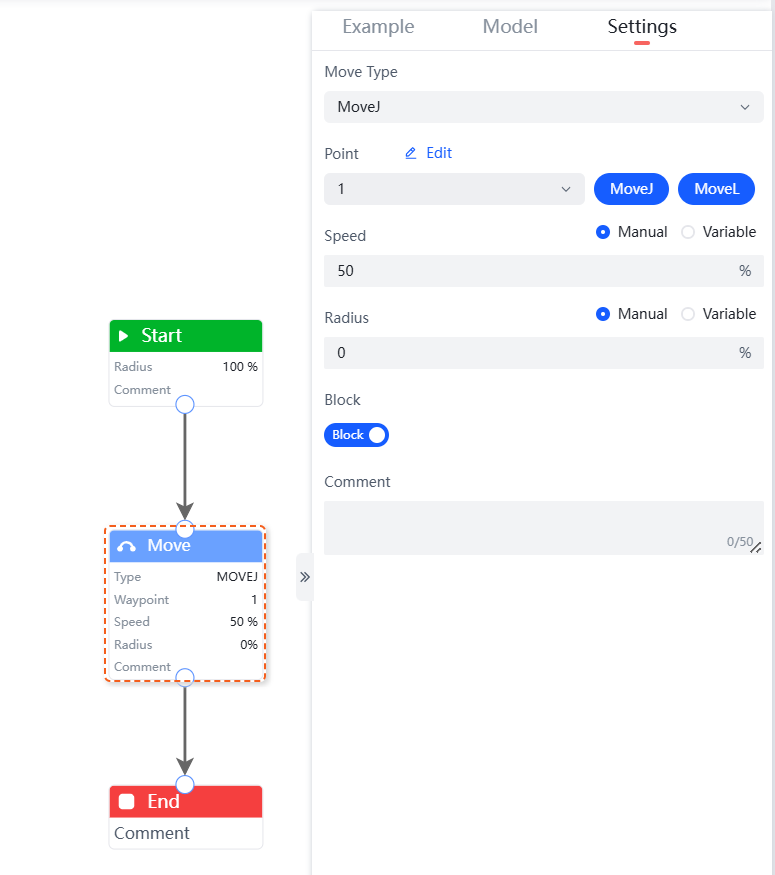
Task: Click the pencil Edit icon beside Point
Action: tap(410, 153)
